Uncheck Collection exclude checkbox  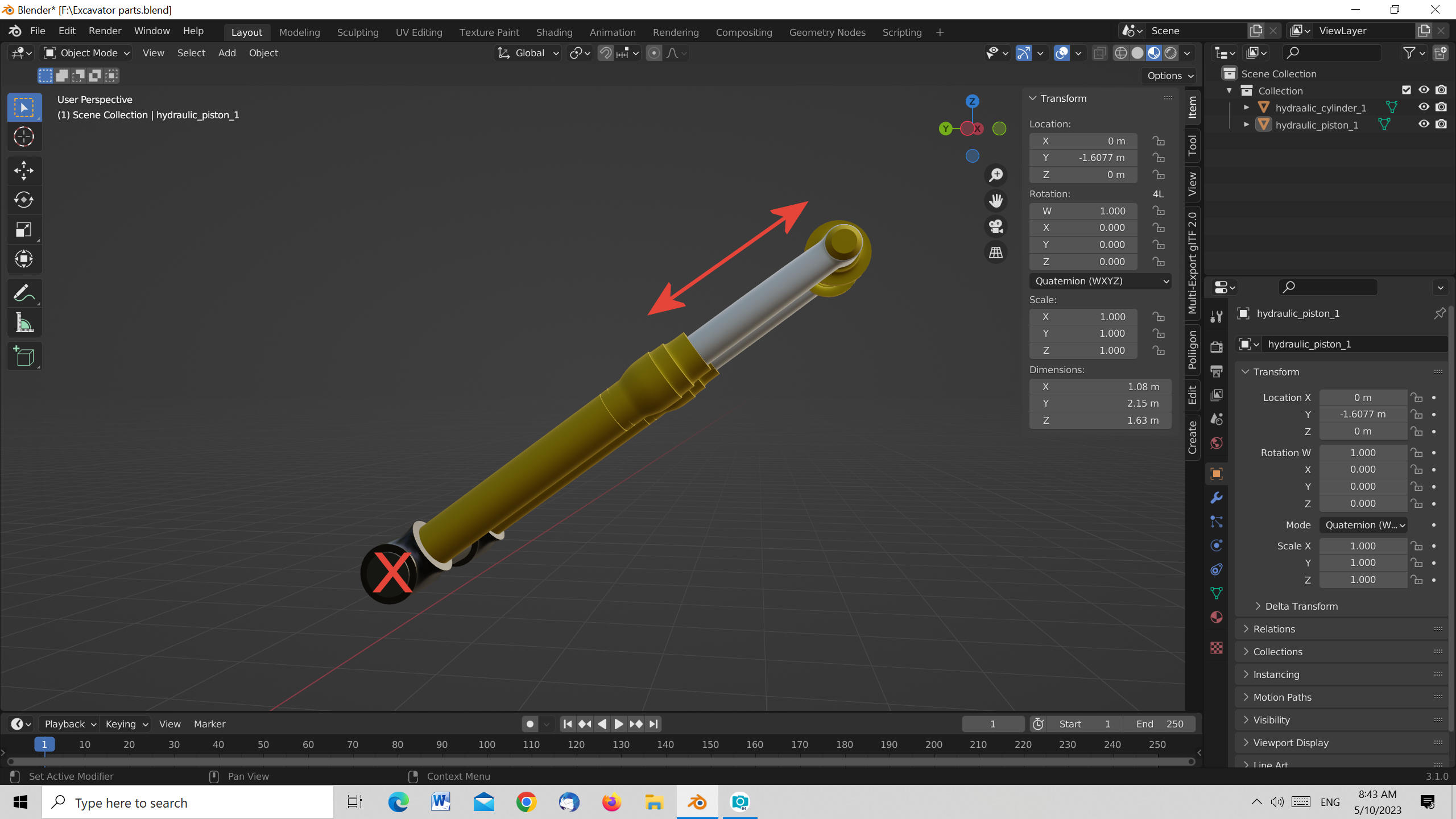(x=1407, y=90)
